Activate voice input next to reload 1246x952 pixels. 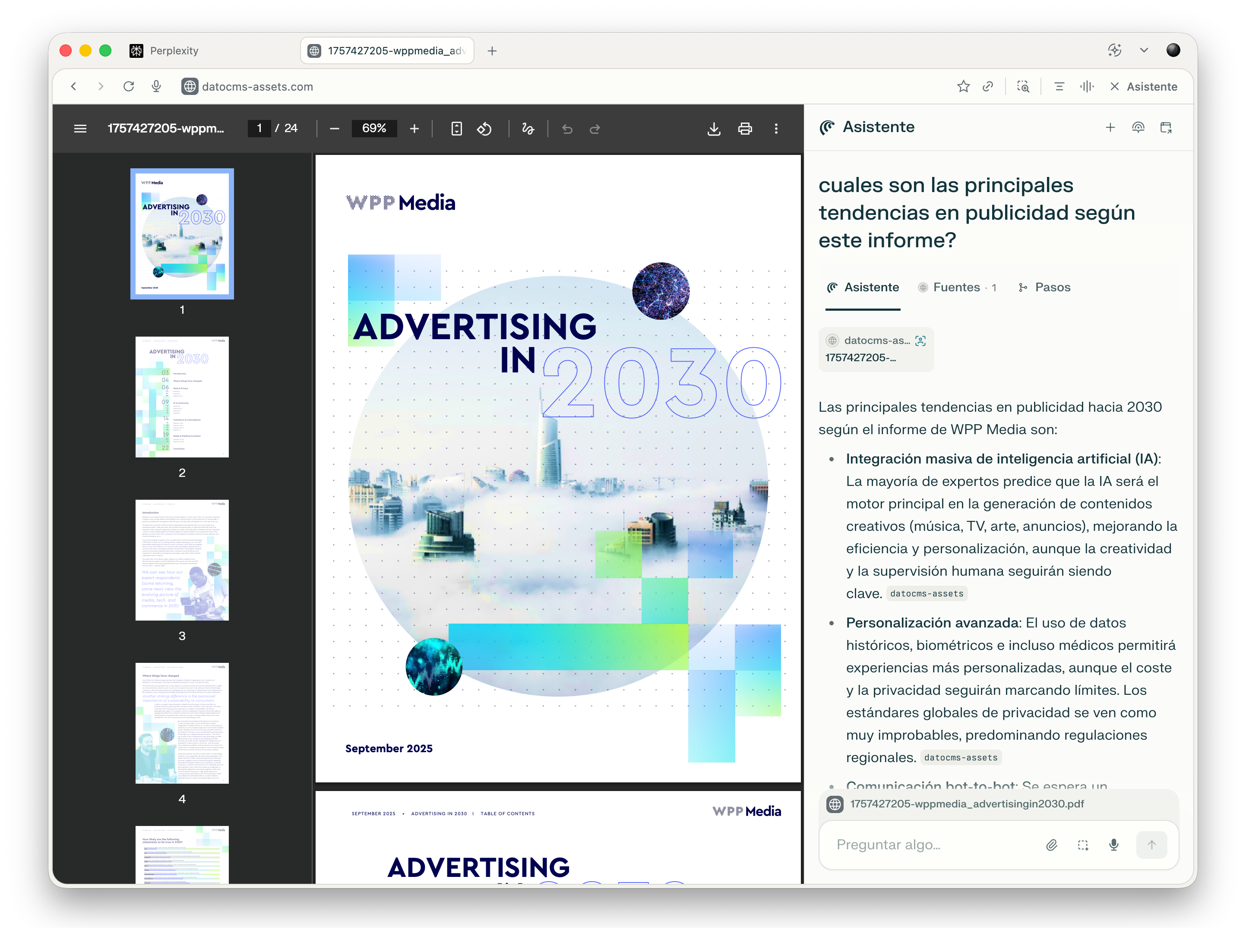click(156, 87)
